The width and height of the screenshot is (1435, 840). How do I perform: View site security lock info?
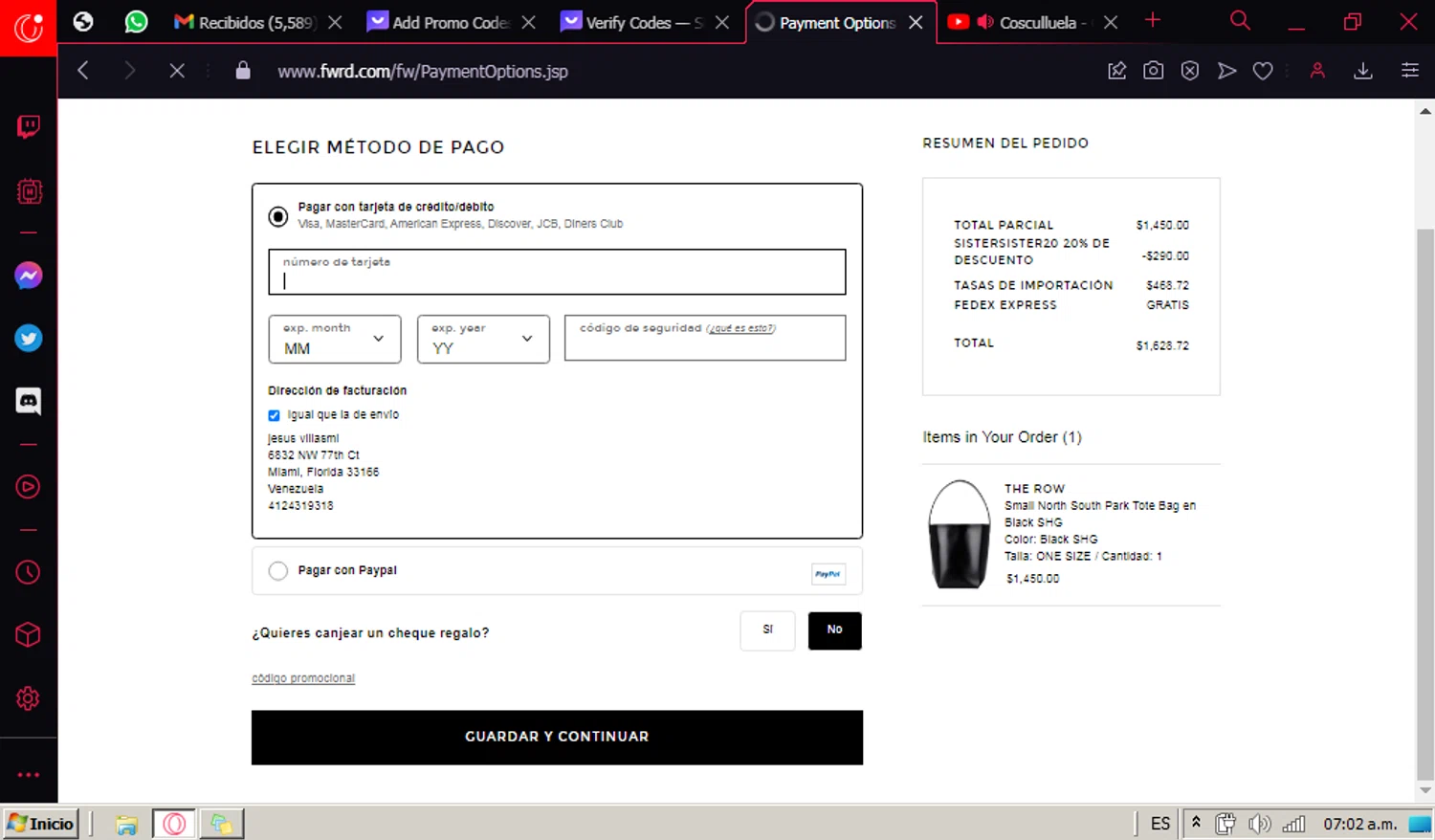click(243, 71)
